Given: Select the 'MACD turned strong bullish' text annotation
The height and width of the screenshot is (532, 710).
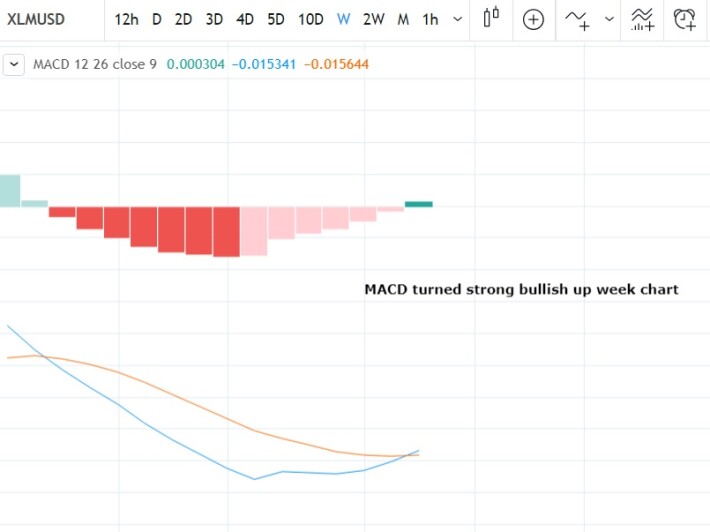Looking at the screenshot, I should point(521,289).
